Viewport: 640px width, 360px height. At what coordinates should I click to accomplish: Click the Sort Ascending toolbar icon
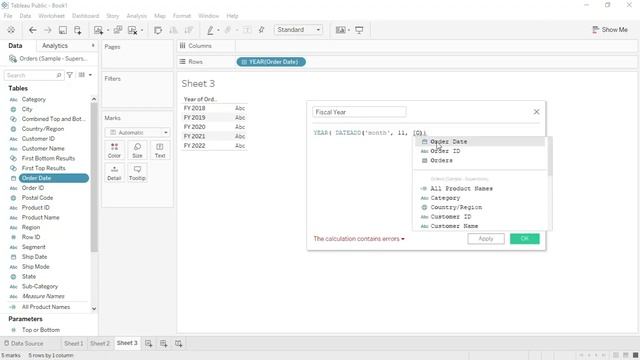click(x=173, y=30)
